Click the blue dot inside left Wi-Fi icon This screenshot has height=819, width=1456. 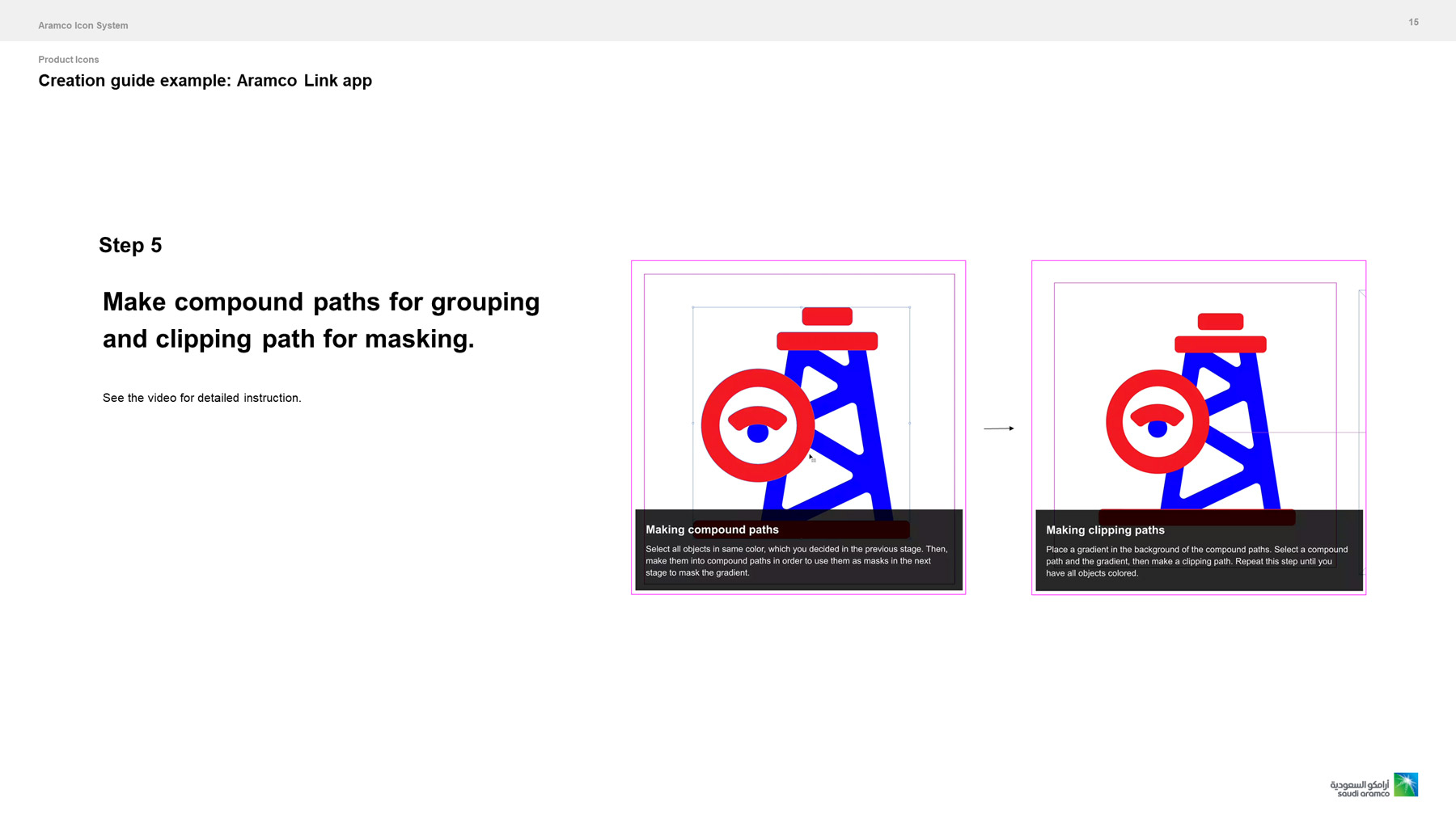757,434
